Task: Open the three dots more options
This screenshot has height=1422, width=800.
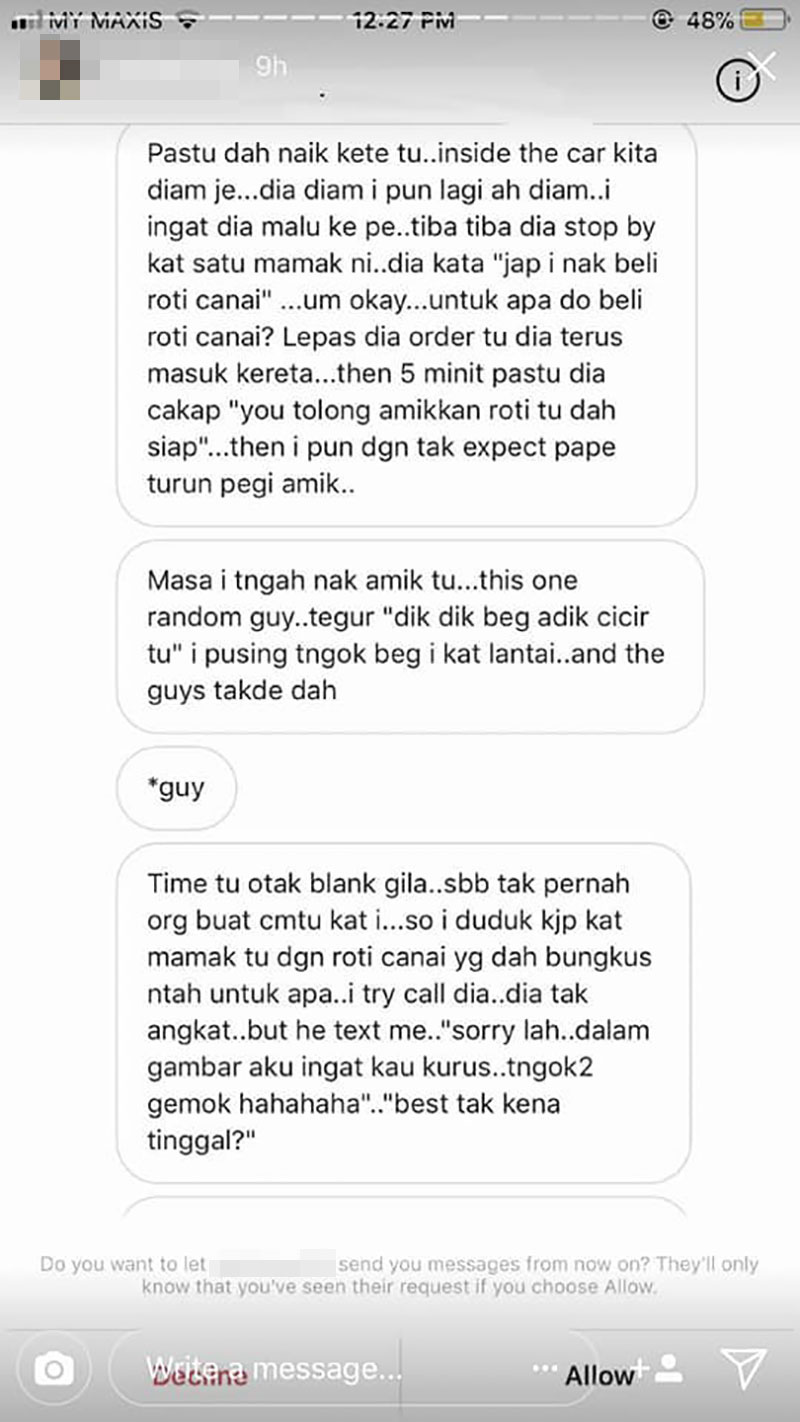Action: pos(545,1367)
